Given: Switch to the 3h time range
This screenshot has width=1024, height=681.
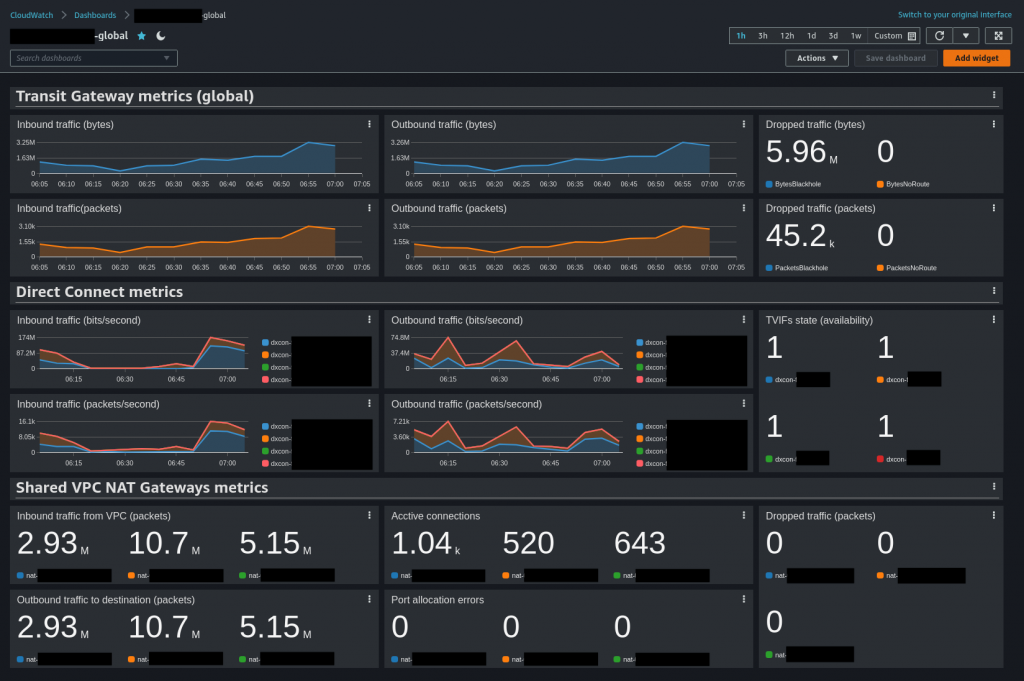Looking at the screenshot, I should tap(764, 35).
